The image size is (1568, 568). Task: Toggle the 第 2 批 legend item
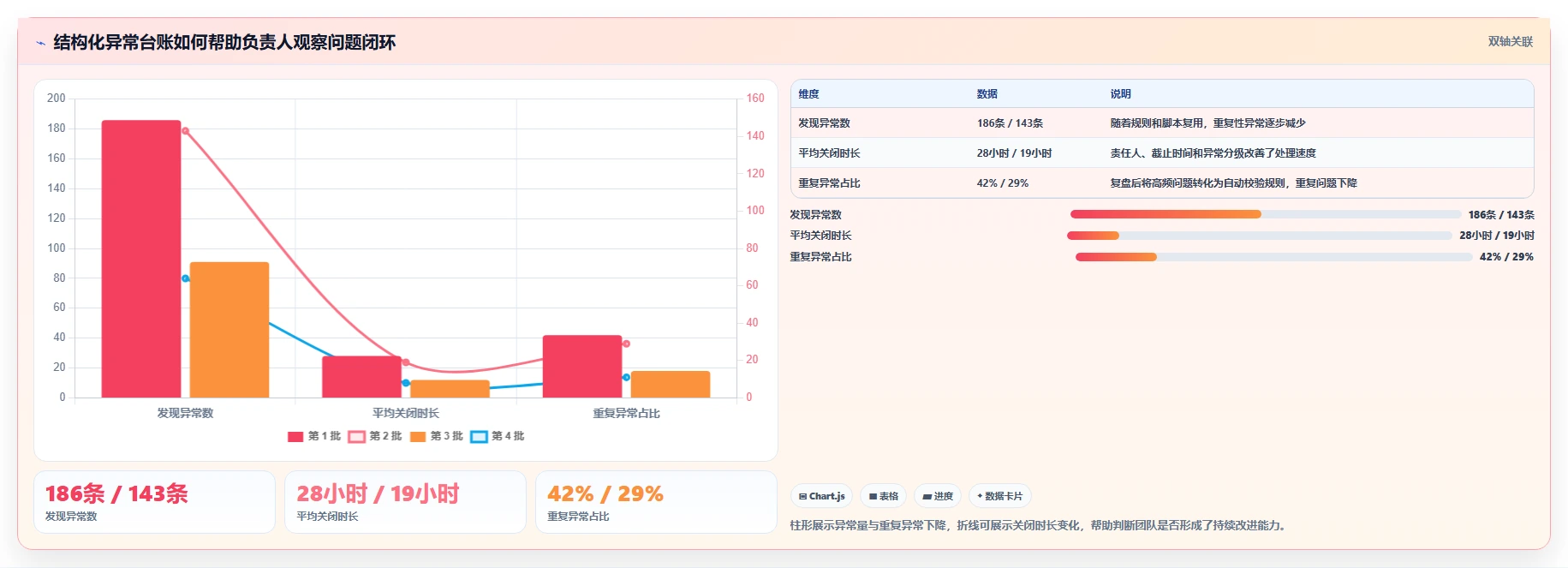[375, 436]
